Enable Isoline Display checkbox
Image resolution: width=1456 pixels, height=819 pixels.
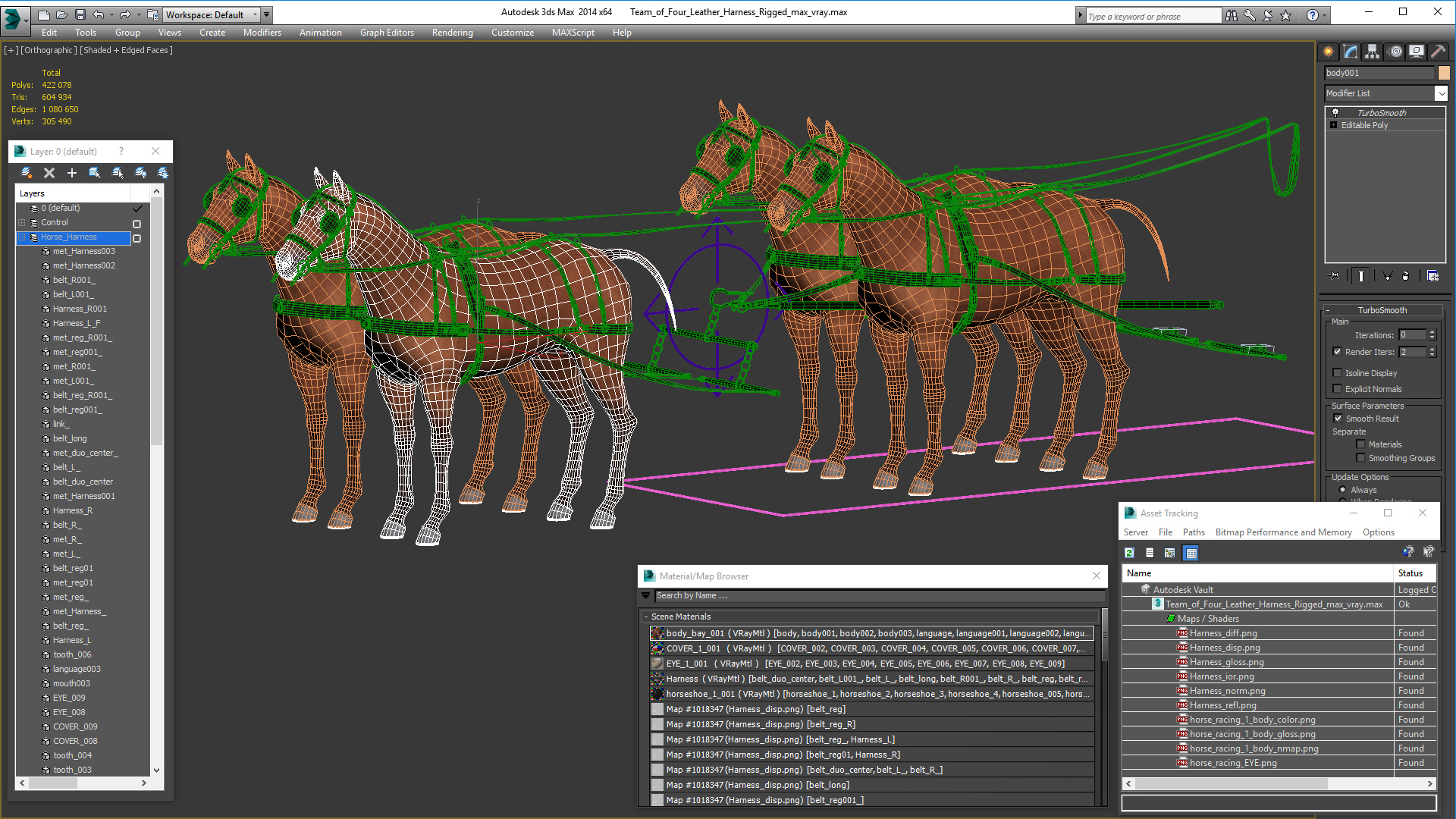coord(1338,373)
